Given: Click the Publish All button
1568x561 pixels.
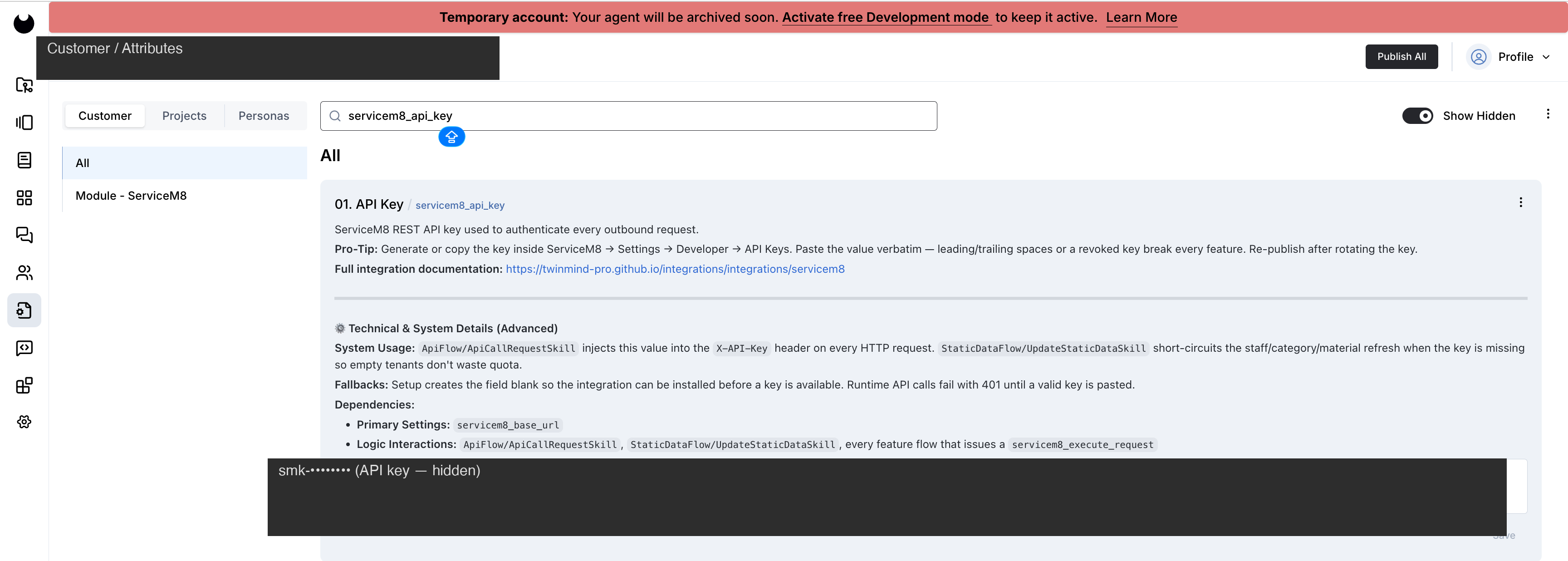Looking at the screenshot, I should point(1401,57).
